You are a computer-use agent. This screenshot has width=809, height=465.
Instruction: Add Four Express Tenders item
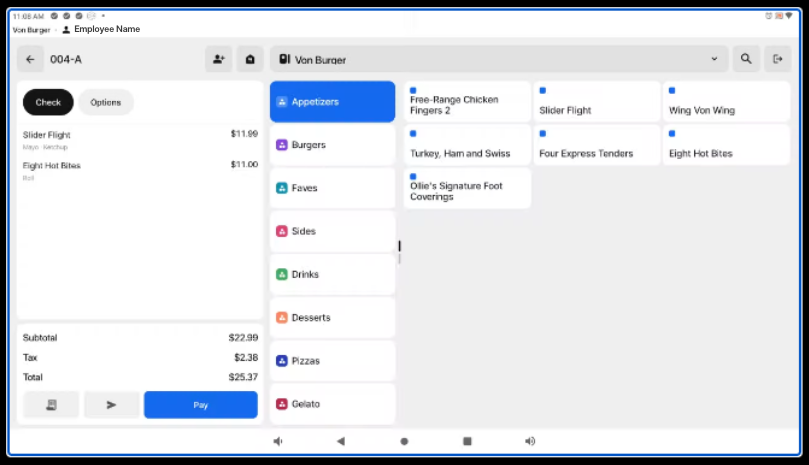(x=596, y=146)
